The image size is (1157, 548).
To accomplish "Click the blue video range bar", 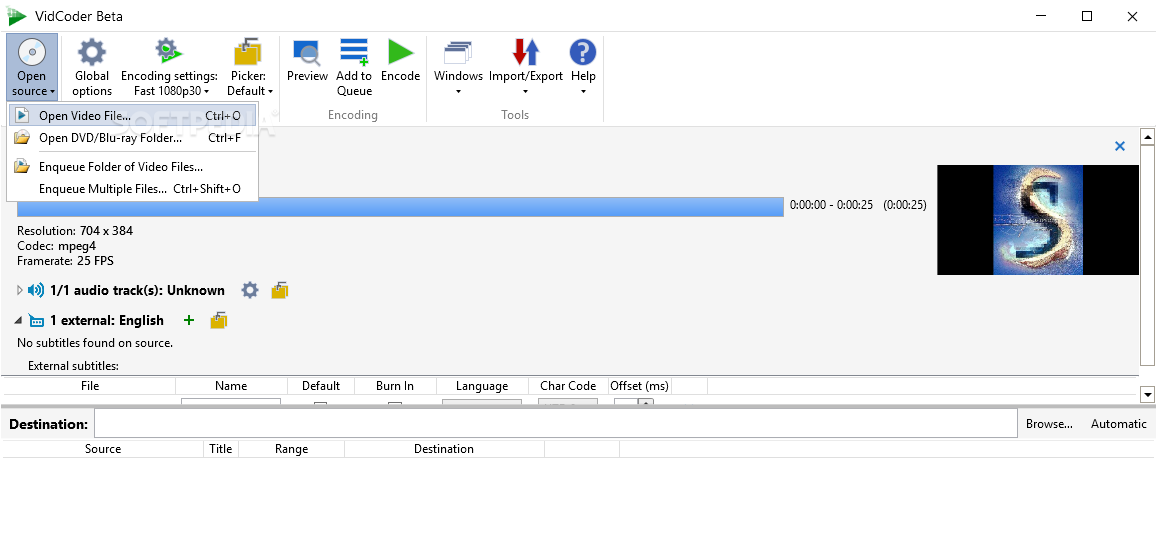I will (x=400, y=207).
